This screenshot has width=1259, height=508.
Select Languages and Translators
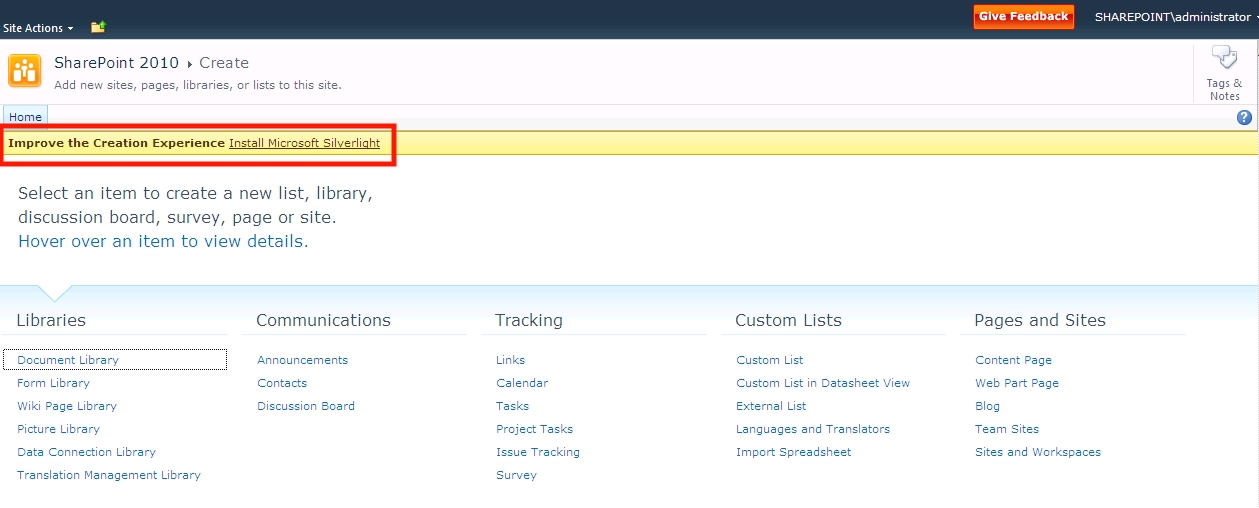(813, 429)
